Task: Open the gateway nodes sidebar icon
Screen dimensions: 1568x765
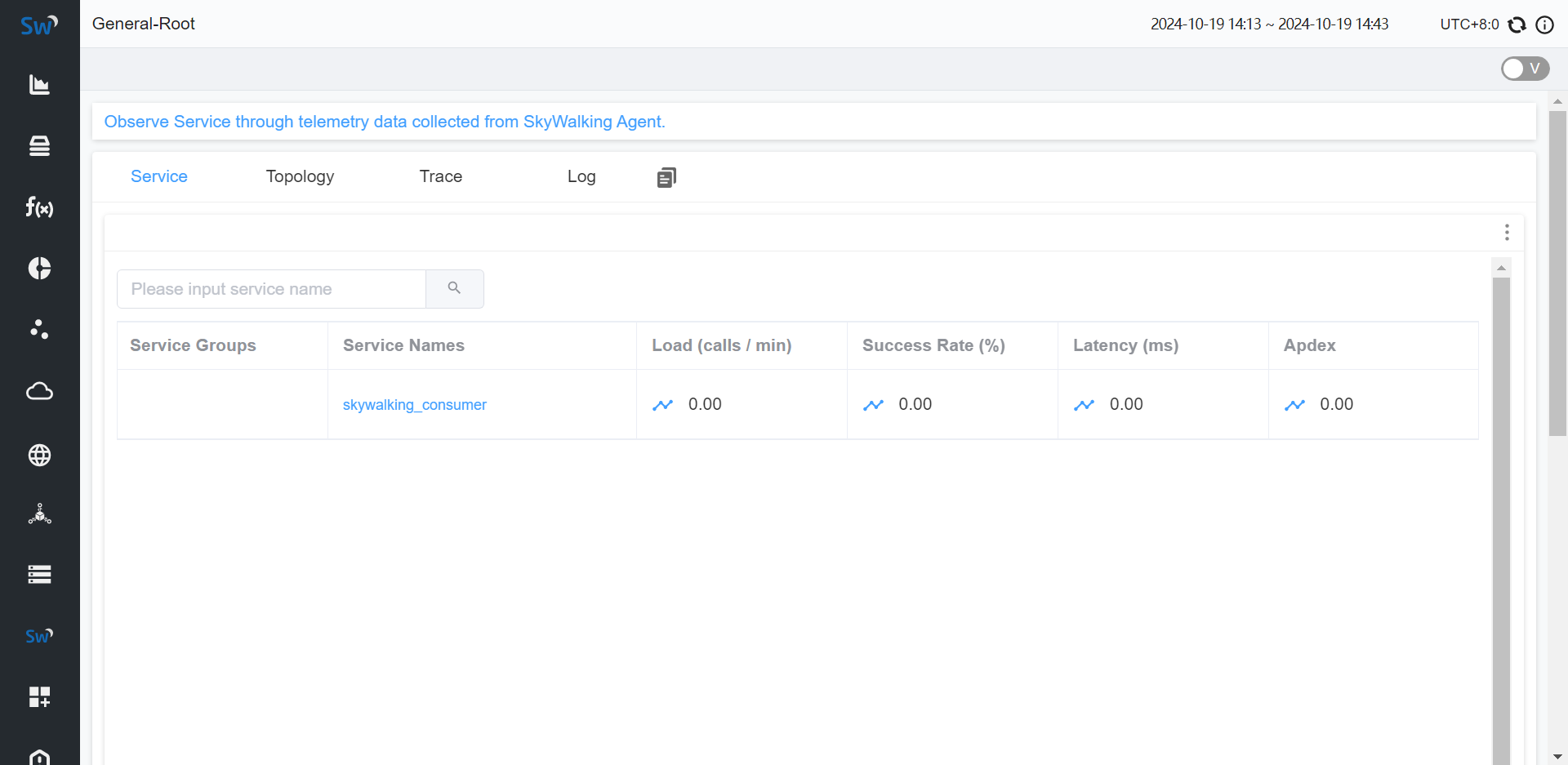Action: (39, 514)
